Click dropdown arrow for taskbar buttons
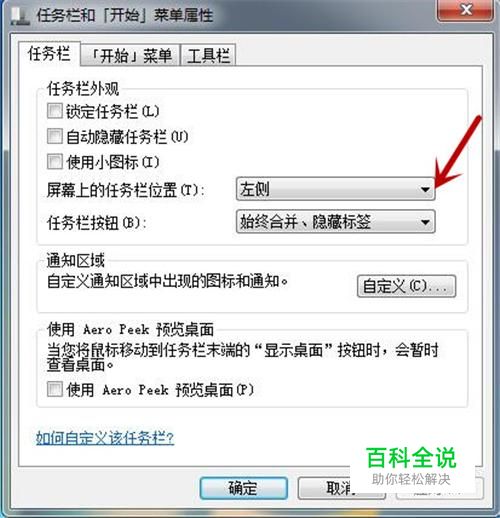 coord(425,222)
